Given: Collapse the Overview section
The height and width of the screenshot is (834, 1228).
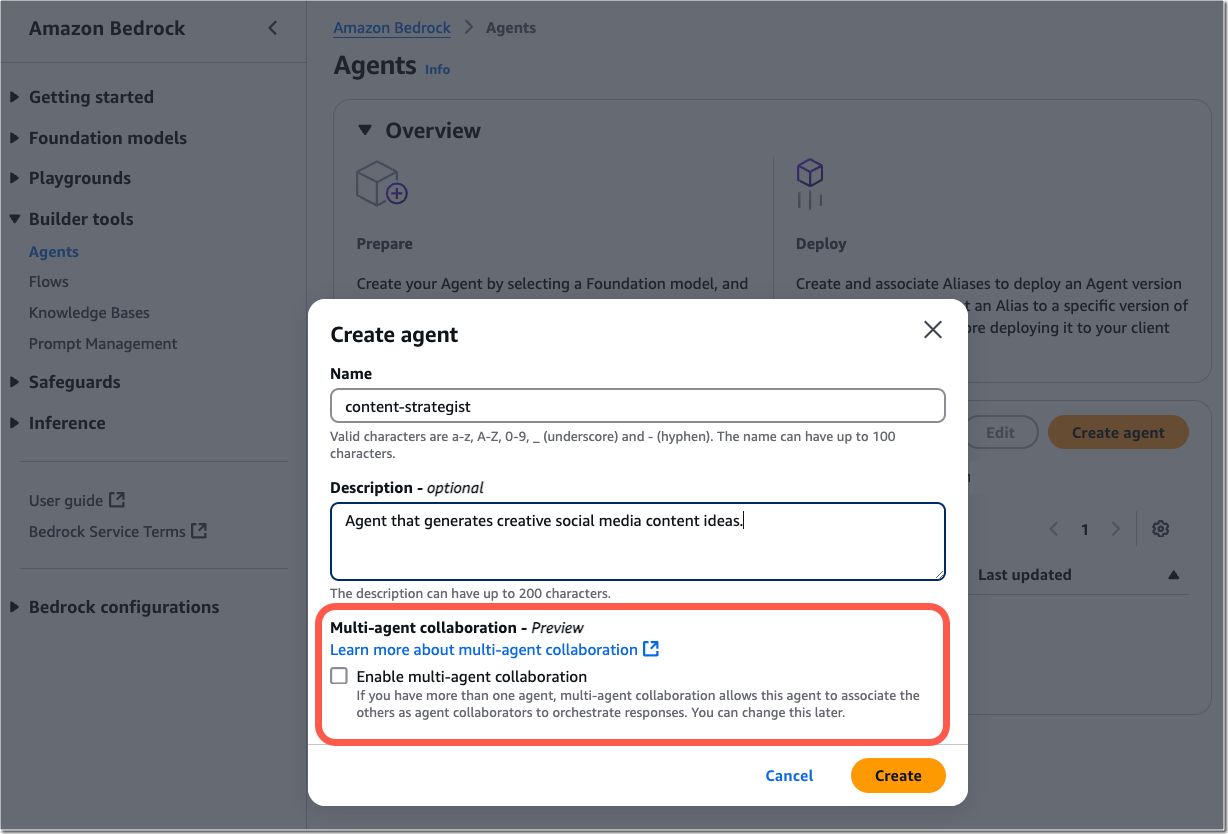Looking at the screenshot, I should click(364, 130).
